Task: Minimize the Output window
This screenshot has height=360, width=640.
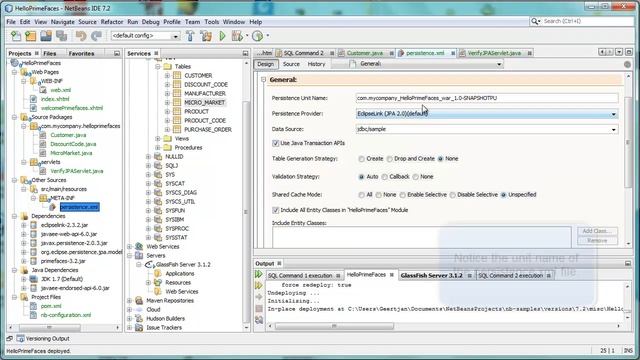Action: click(628, 264)
